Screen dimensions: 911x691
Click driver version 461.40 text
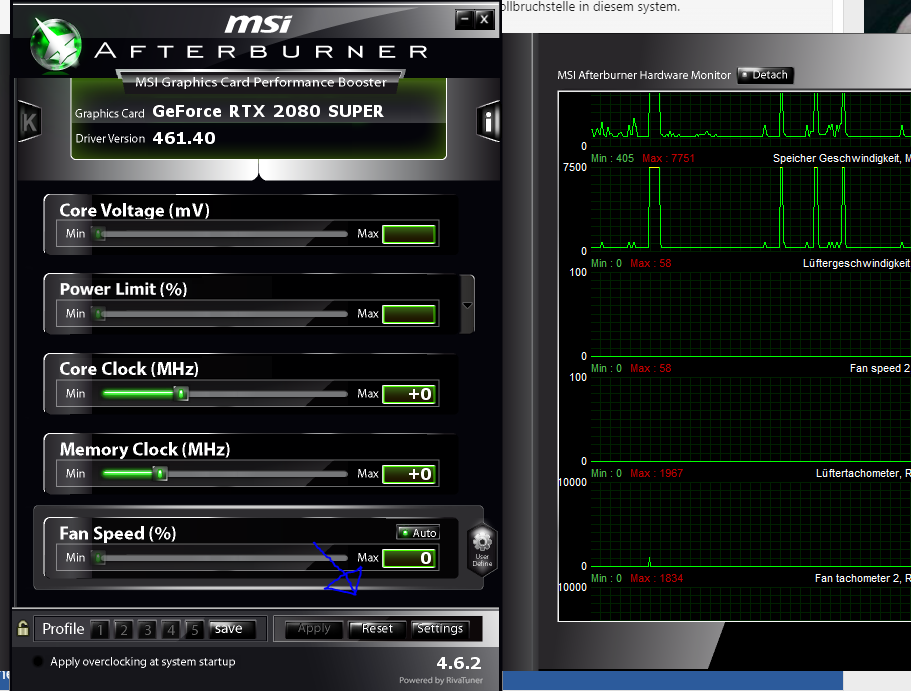[x=184, y=138]
